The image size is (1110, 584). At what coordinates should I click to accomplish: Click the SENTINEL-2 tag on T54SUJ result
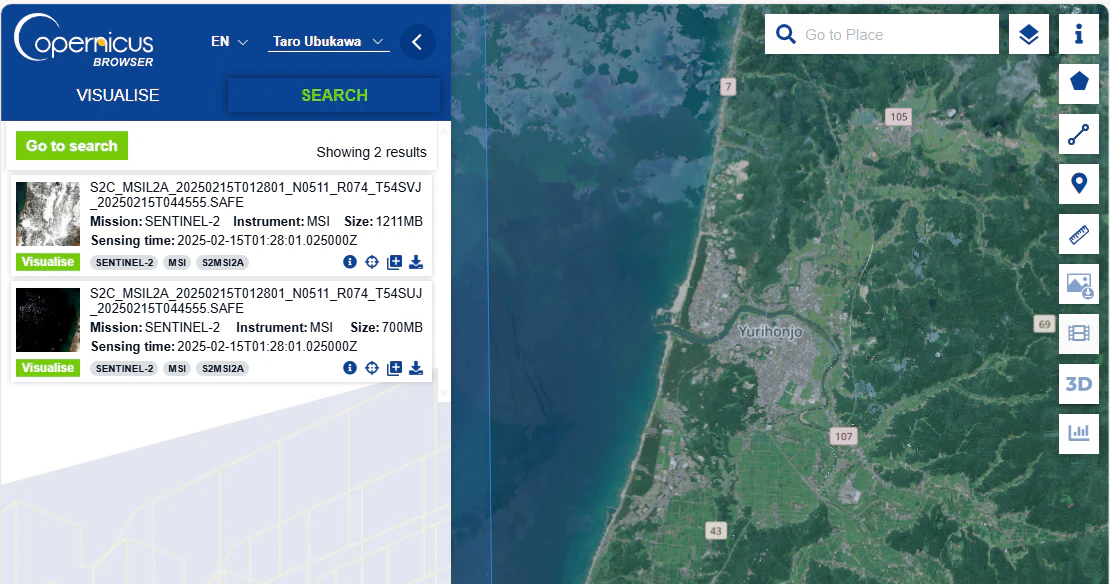[x=125, y=369]
